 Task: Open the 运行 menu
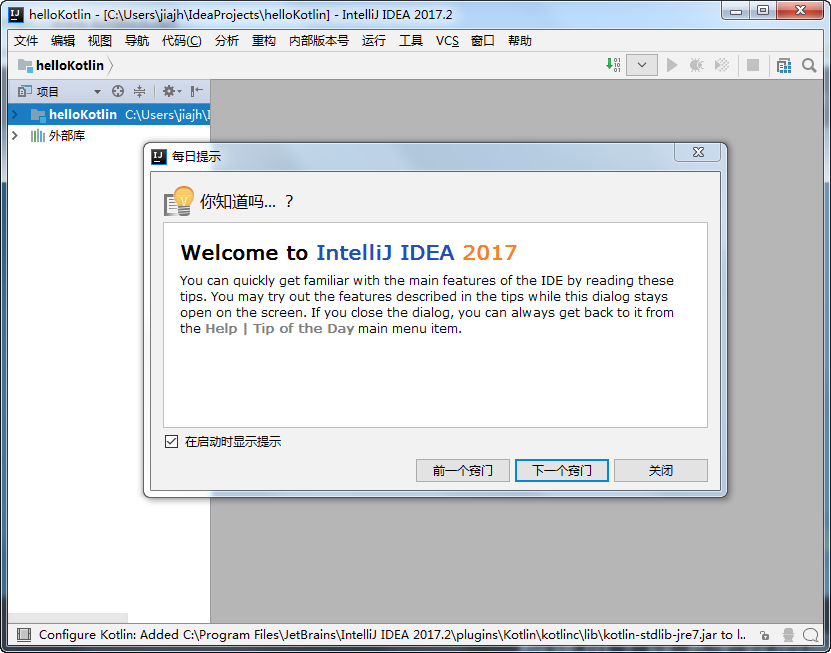point(374,41)
